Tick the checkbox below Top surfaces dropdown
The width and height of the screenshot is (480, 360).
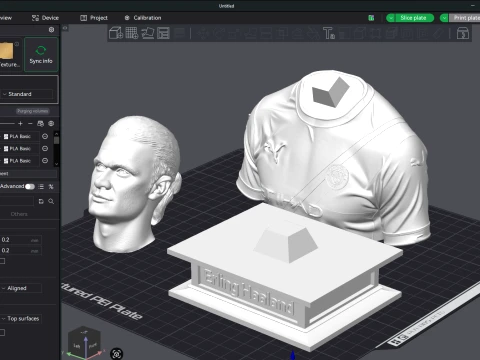pyautogui.click(x=2, y=332)
